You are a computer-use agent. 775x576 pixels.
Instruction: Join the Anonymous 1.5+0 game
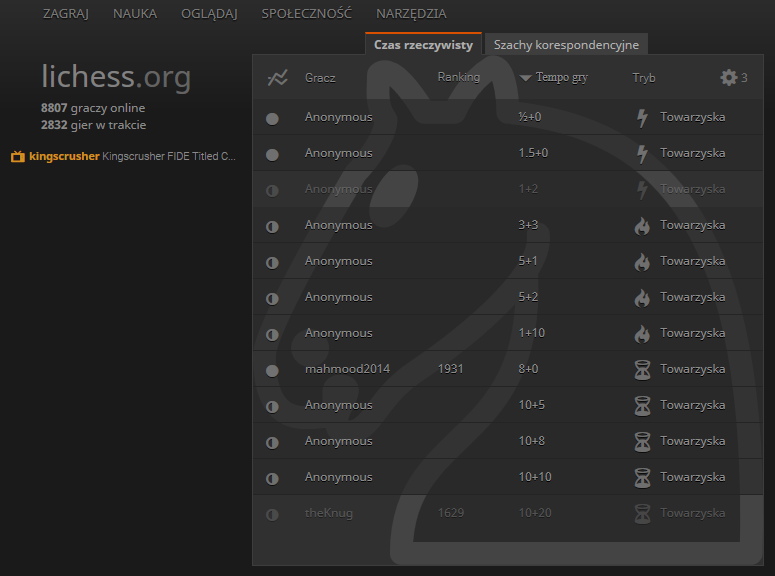(508, 153)
